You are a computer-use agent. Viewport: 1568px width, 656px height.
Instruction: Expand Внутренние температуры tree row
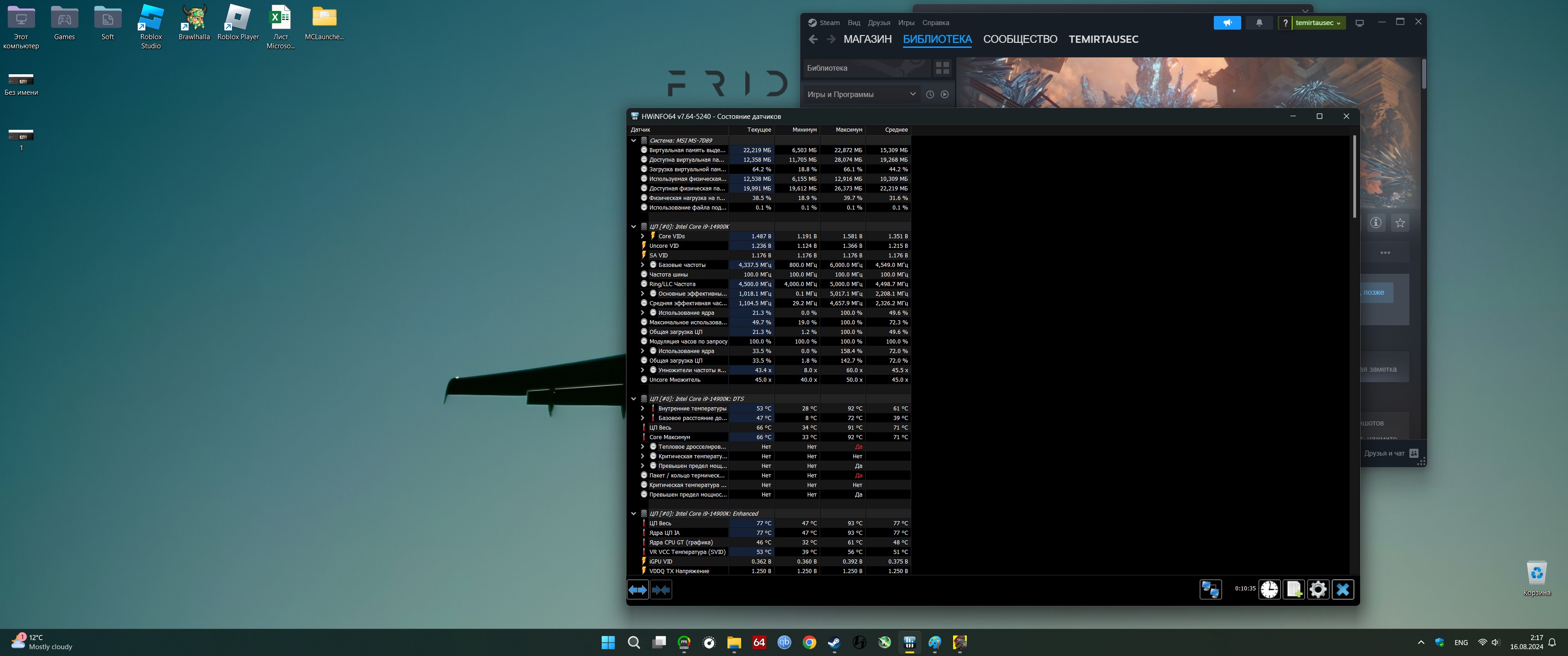coord(642,408)
